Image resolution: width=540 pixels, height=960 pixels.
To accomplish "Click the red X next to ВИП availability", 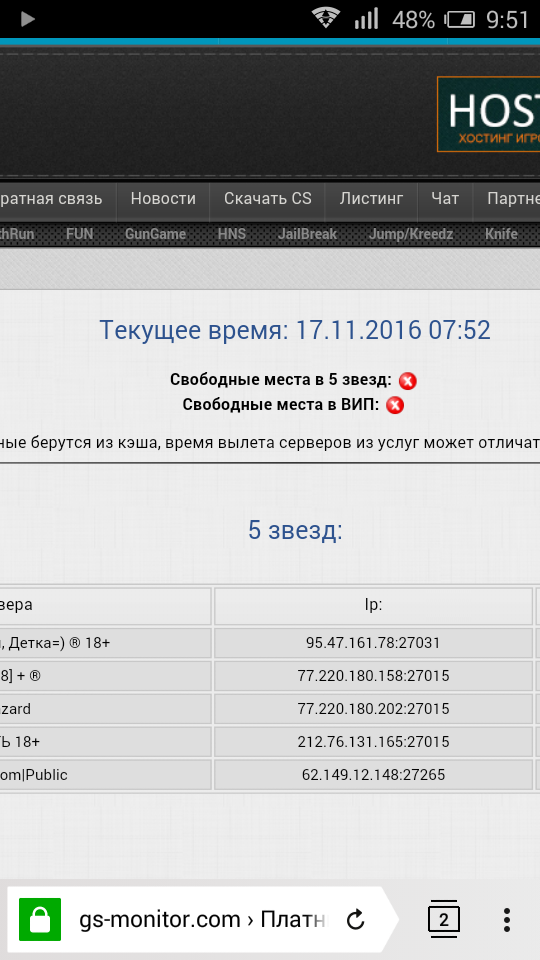I will coord(395,405).
